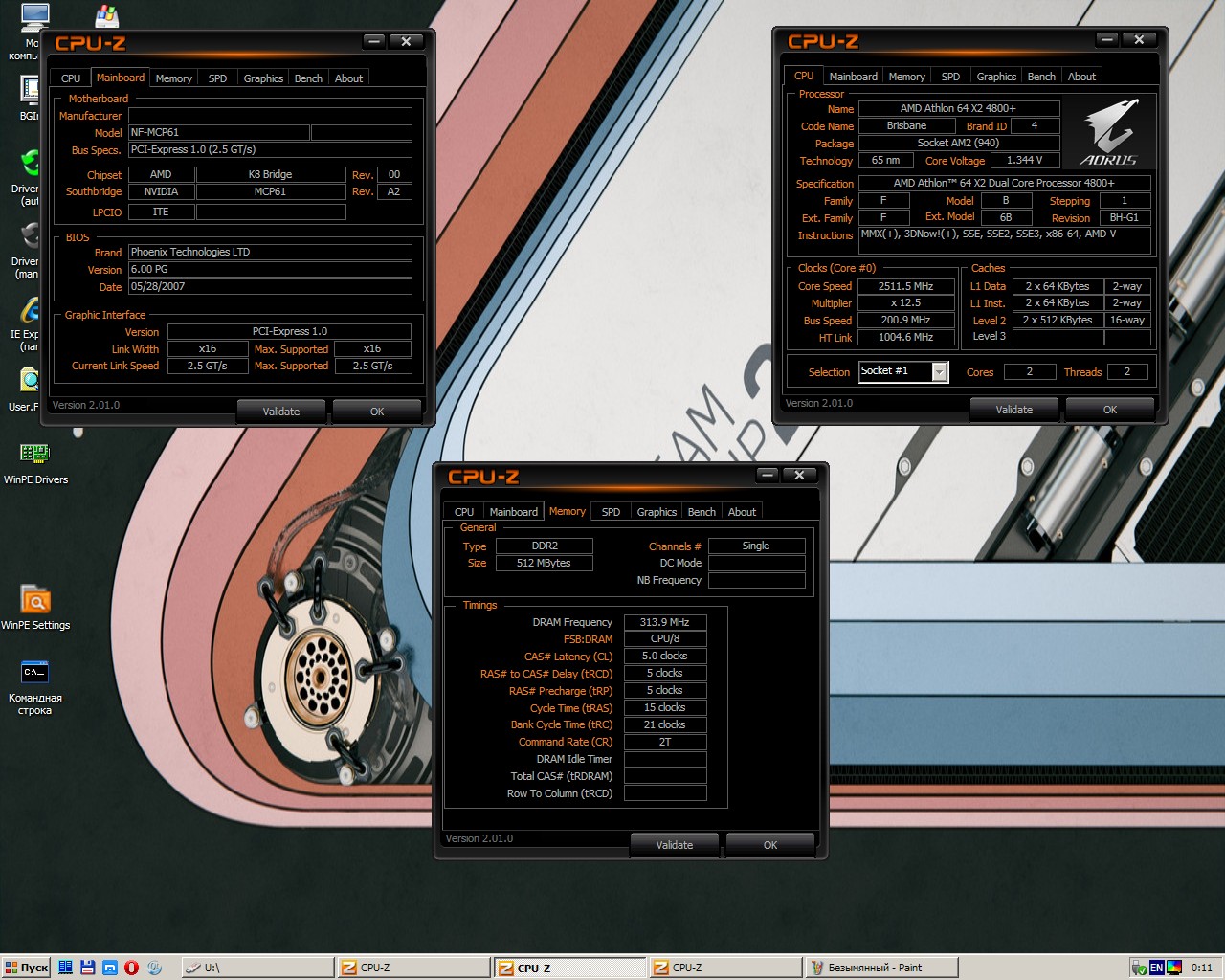Image resolution: width=1225 pixels, height=980 pixels.
Task: Click the AORUS logo in CPU window
Action: (1108, 132)
